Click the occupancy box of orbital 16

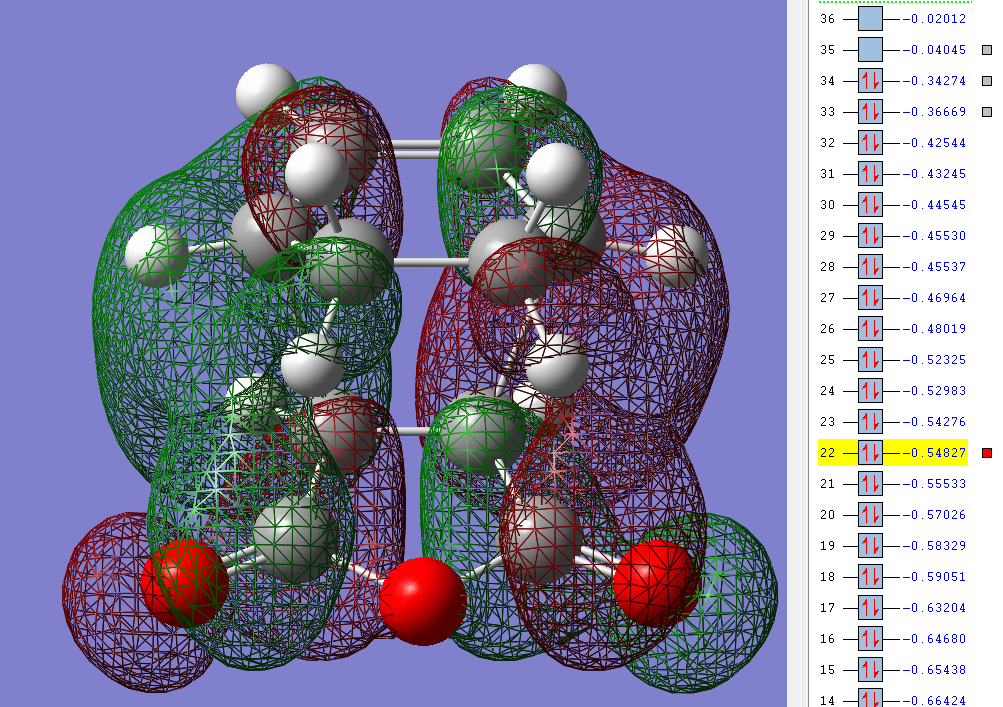tap(870, 639)
